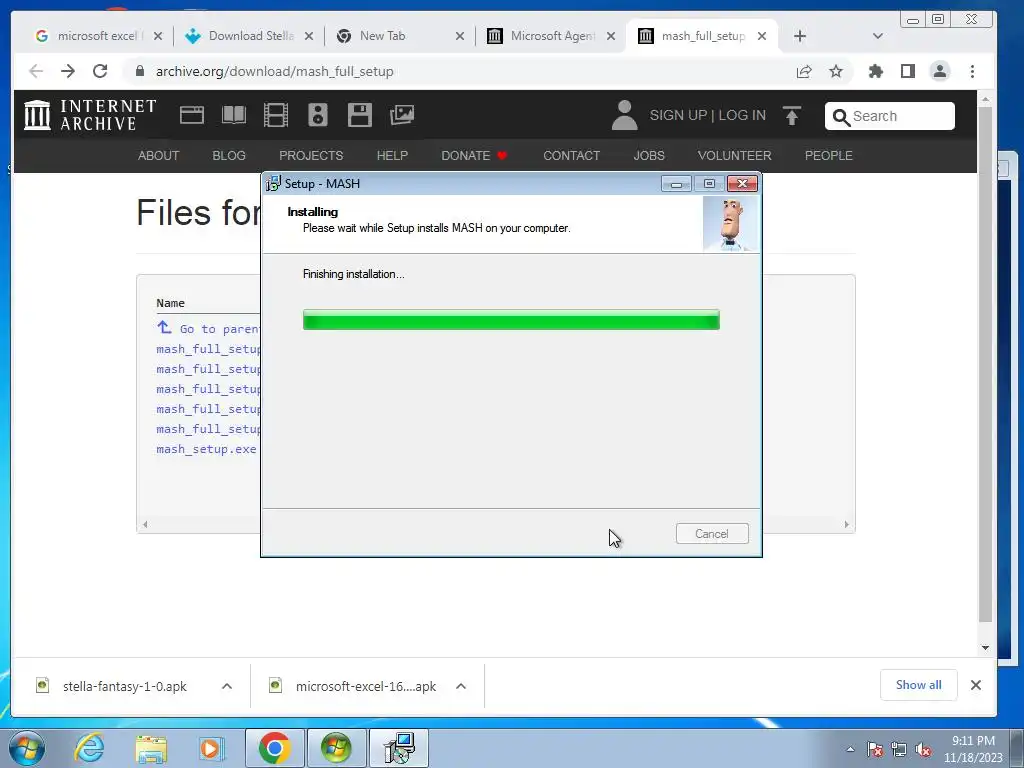
Task: Open the CONTACT menu item
Action: pos(571,155)
